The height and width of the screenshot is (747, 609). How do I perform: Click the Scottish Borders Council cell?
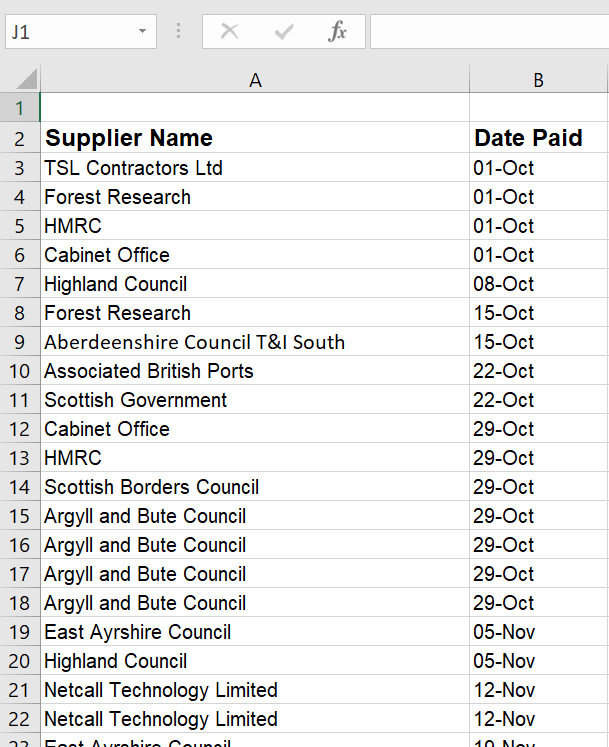(x=151, y=487)
